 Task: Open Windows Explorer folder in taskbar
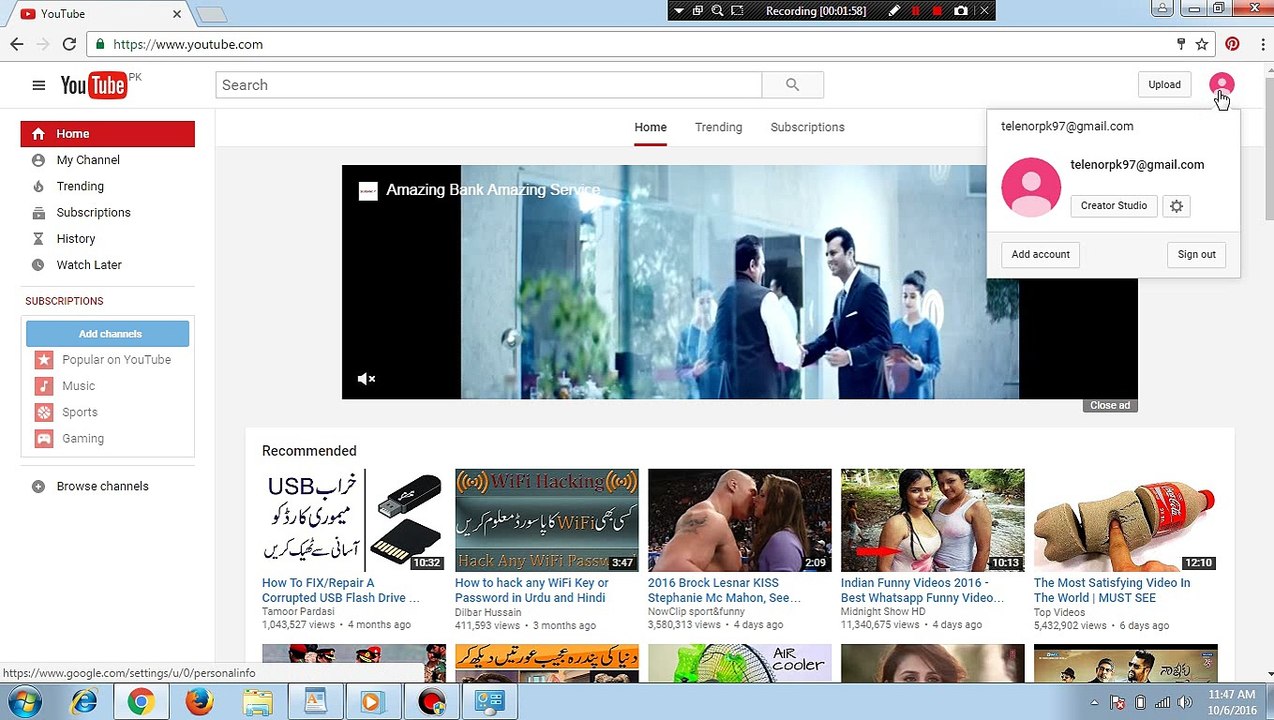(256, 702)
